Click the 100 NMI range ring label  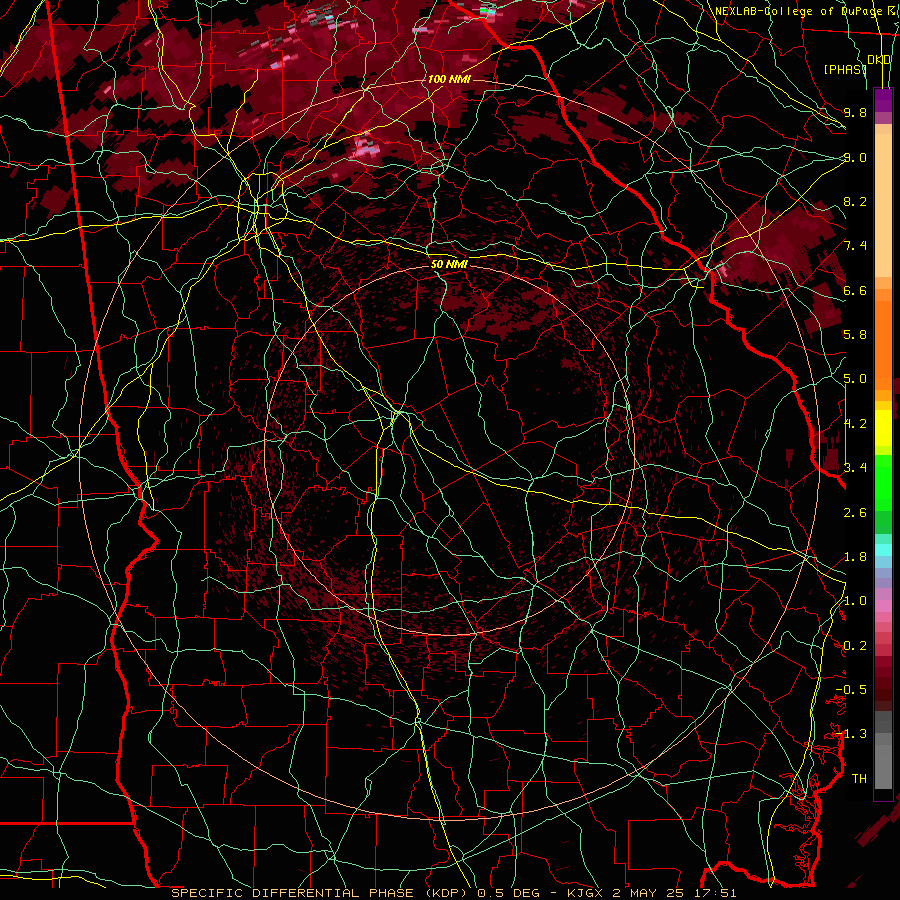pyautogui.click(x=449, y=79)
